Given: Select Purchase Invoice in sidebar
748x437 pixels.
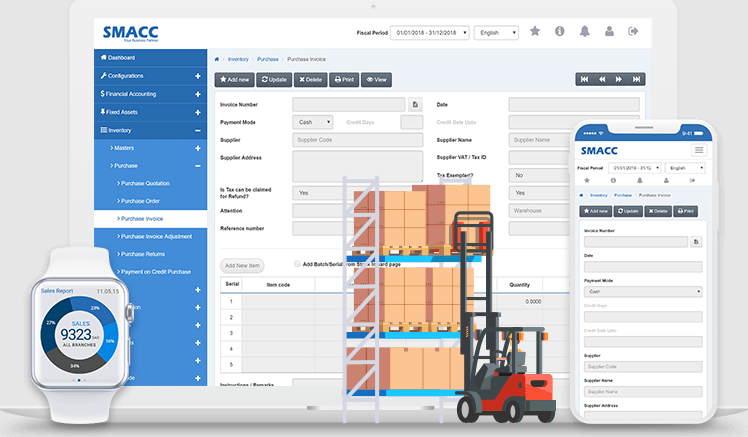Looking at the screenshot, I should tap(151, 218).
